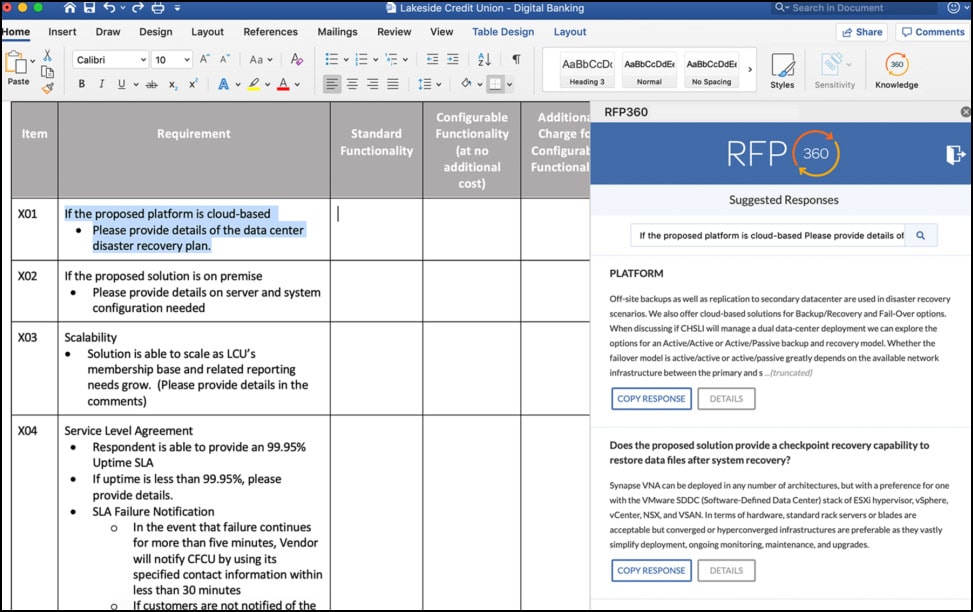Align text left
The width and height of the screenshot is (973, 612).
[332, 84]
